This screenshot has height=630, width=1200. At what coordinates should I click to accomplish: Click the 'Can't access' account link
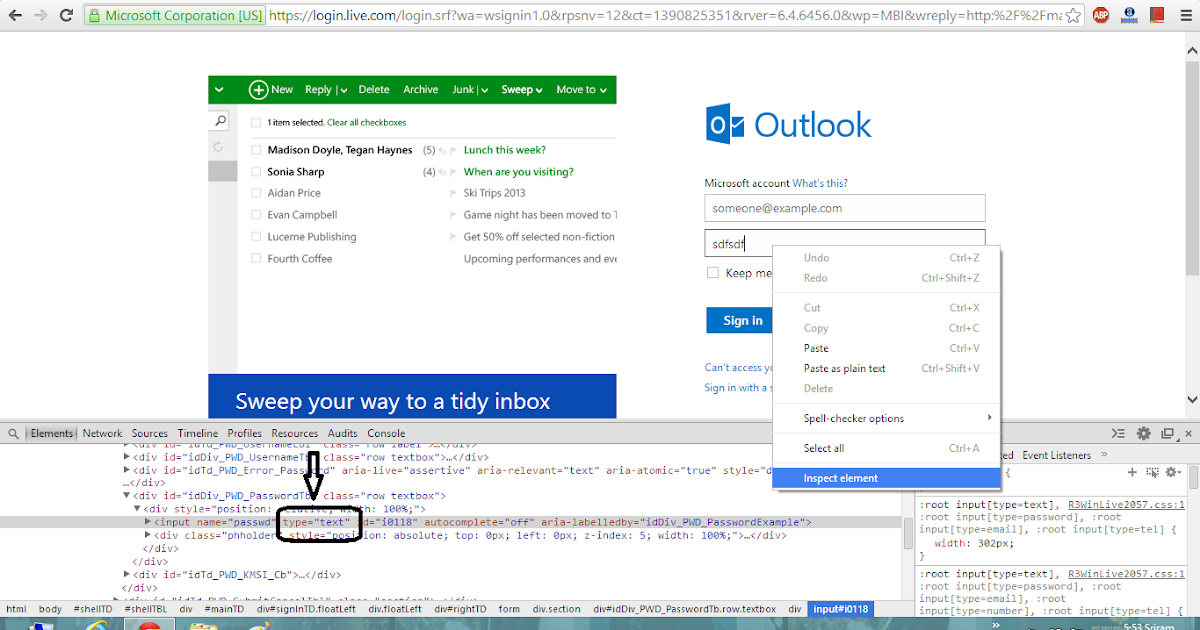point(739,368)
